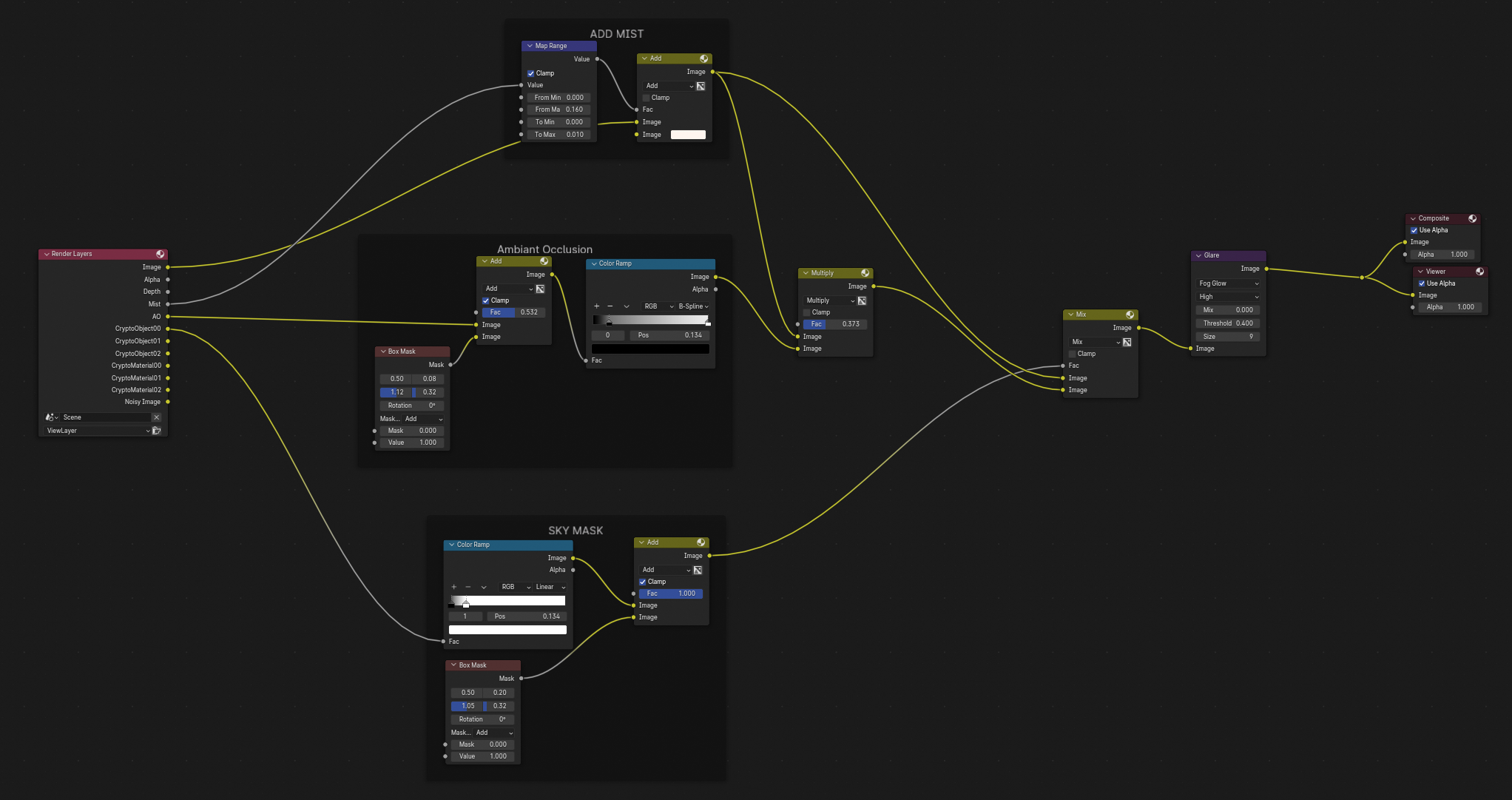This screenshot has height=800, width=1512.
Task: Open ramp tools chevron in Ambiant Occlusion Color Ramp
Action: click(x=627, y=306)
